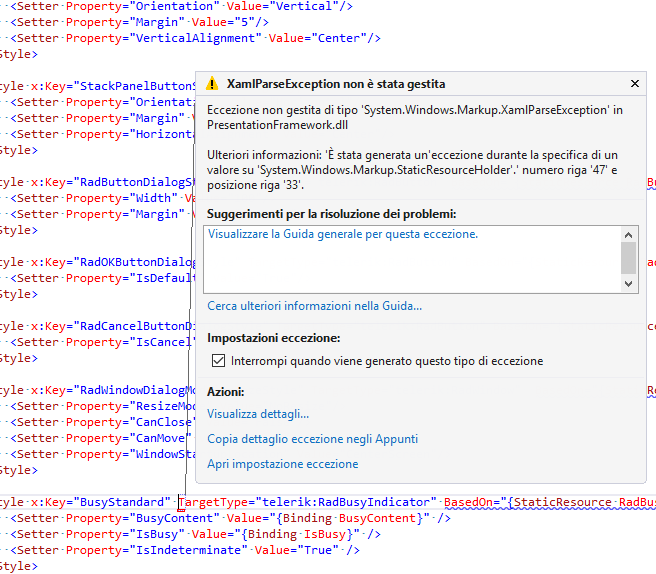This screenshot has width=656, height=574.
Task: Close the XamlParseException dialog
Action: point(634,84)
